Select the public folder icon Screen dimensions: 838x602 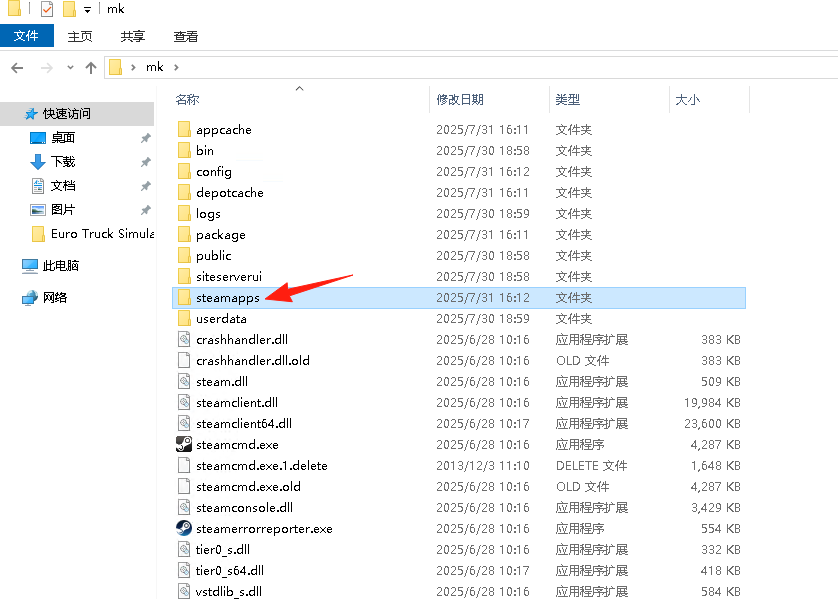(184, 255)
